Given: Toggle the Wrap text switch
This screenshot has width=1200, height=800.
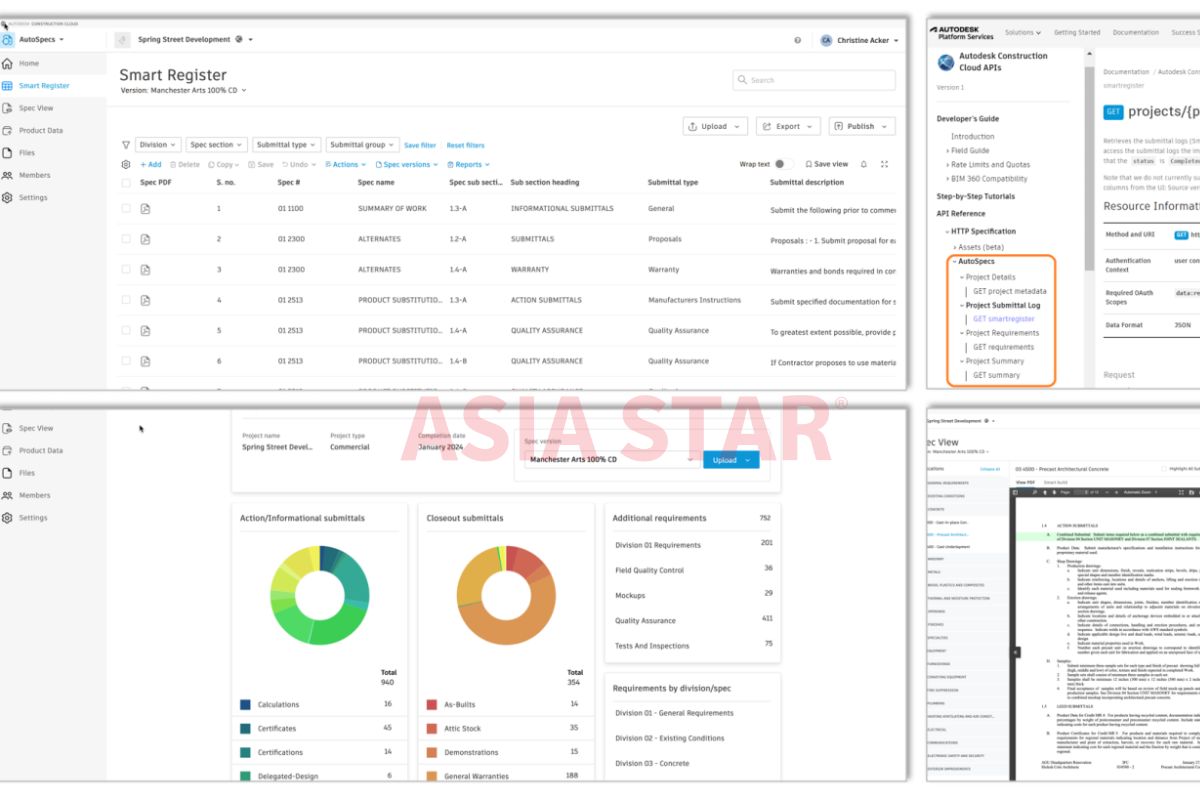Looking at the screenshot, I should click(783, 164).
